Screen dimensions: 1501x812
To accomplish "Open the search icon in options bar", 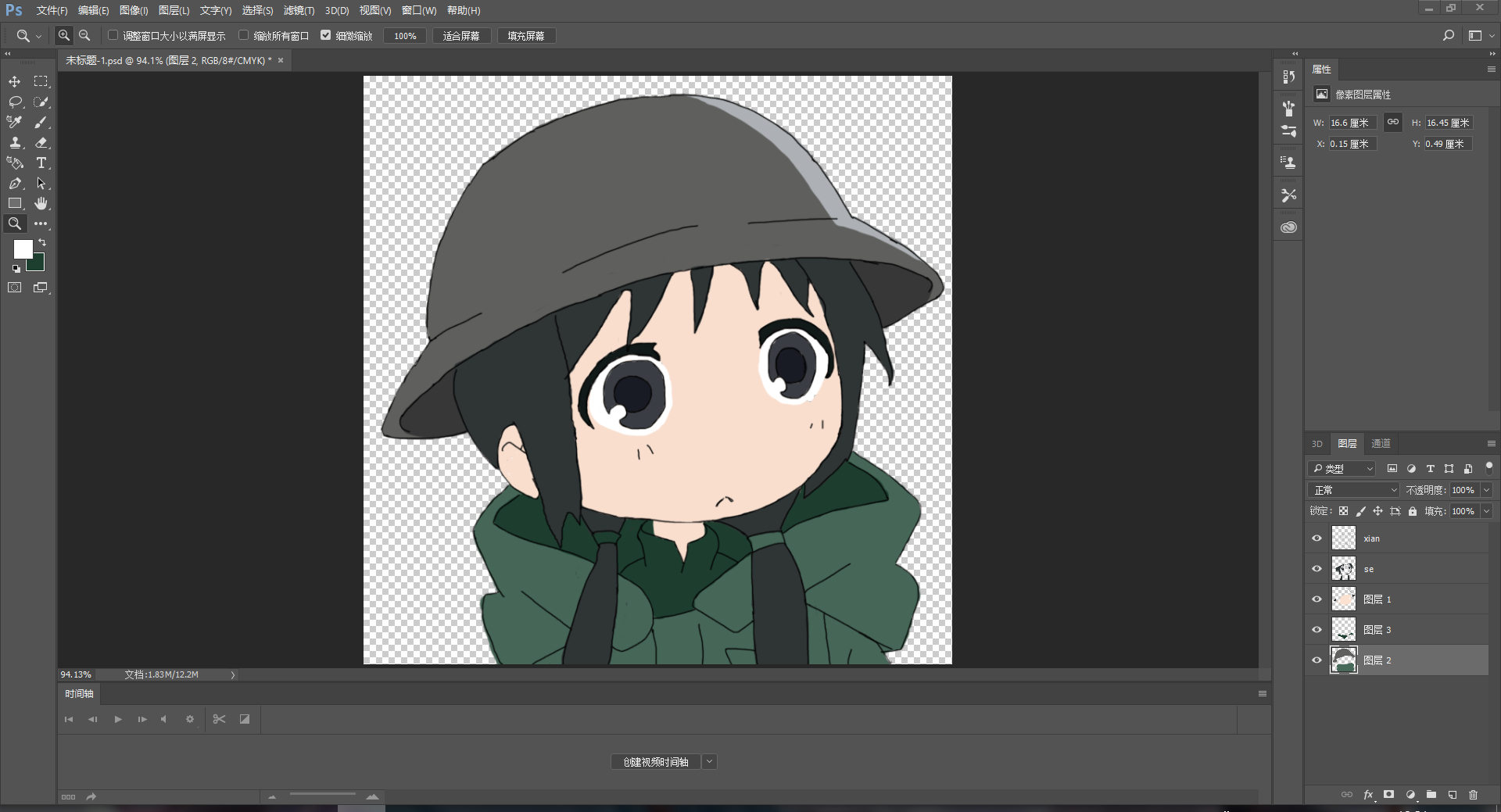I will click(x=1449, y=35).
